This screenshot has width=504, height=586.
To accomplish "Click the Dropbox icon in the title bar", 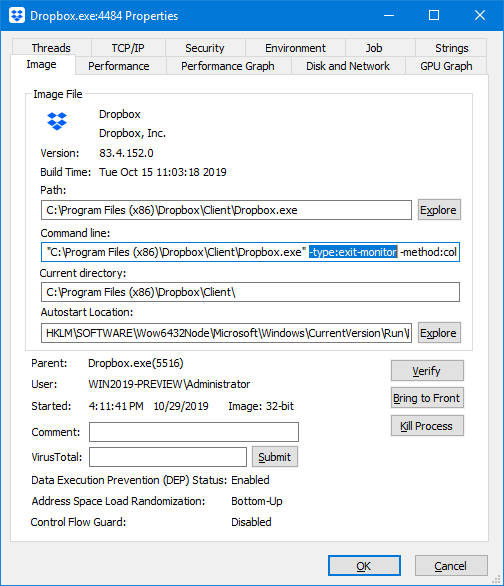I will point(17,16).
